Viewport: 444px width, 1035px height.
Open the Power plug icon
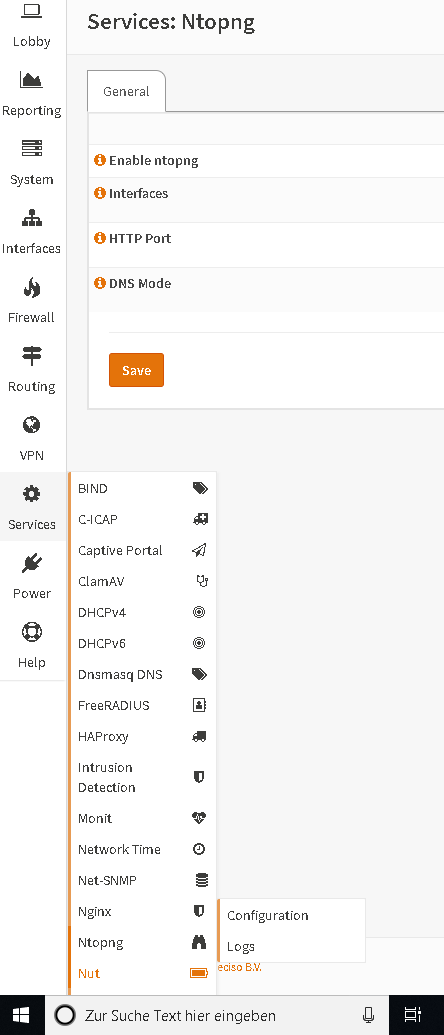32,562
